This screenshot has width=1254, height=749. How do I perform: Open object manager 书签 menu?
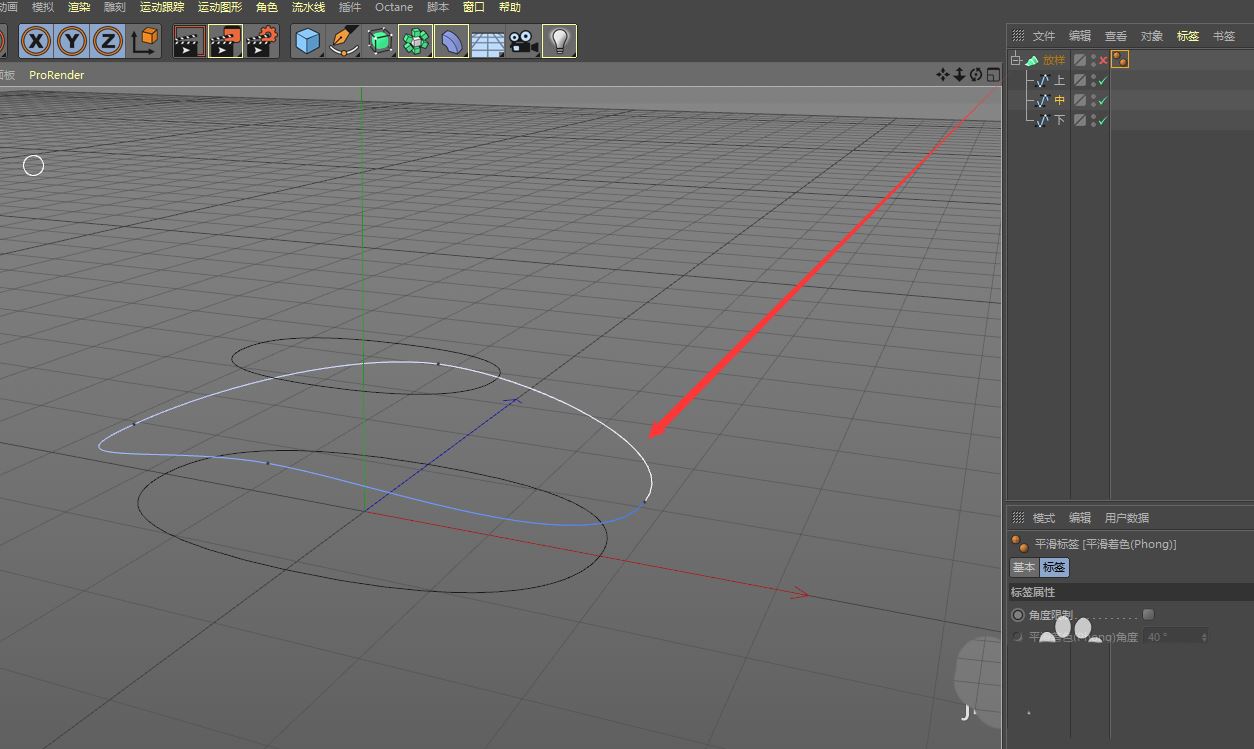1224,36
